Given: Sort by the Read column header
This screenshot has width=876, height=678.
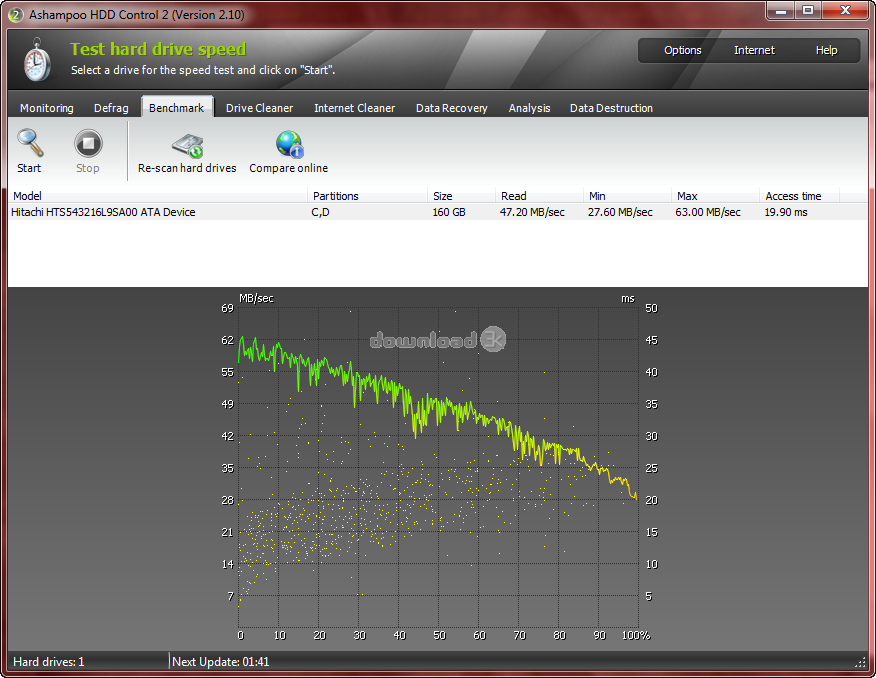Looking at the screenshot, I should [540, 196].
